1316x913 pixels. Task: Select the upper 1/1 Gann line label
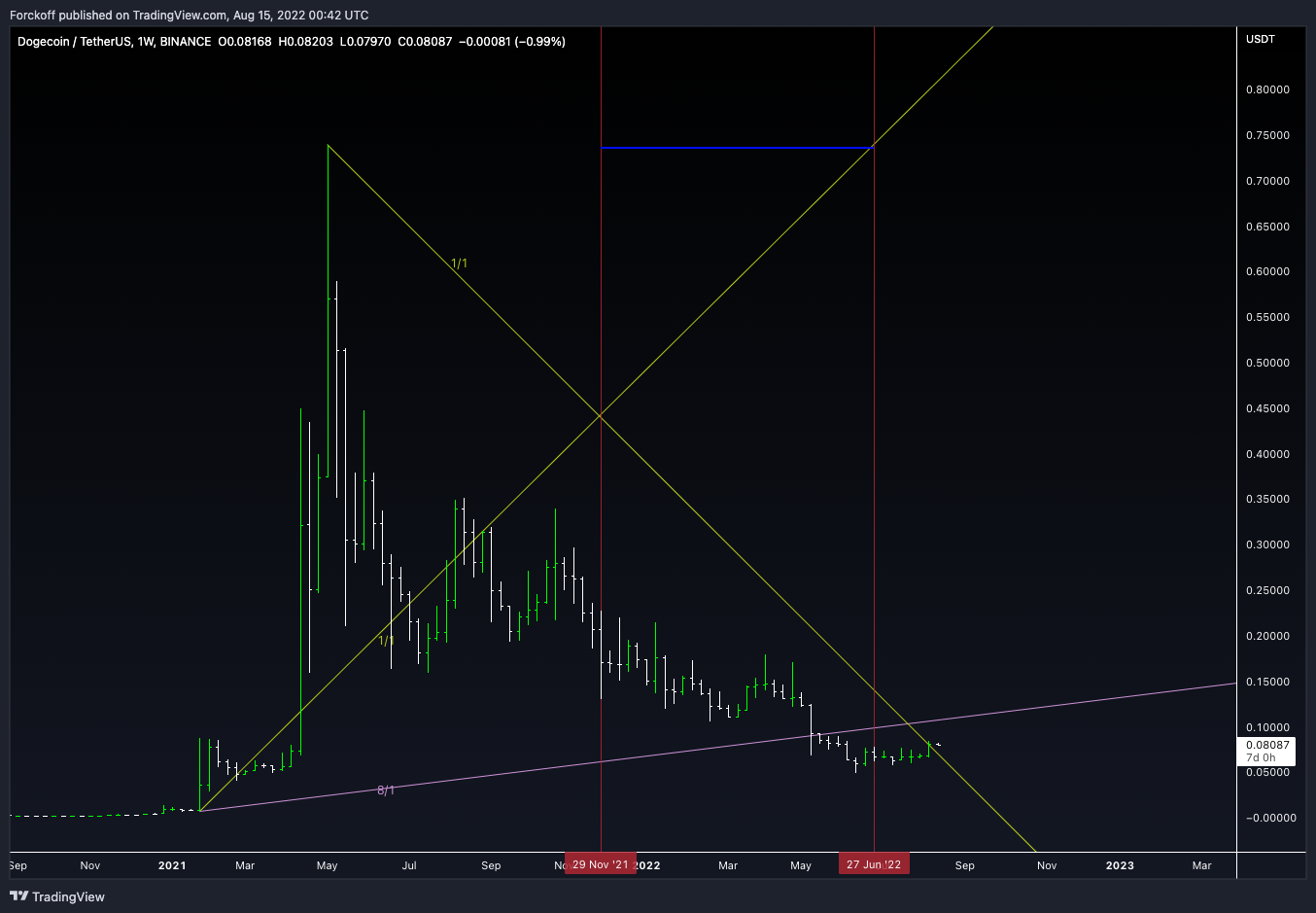[459, 263]
